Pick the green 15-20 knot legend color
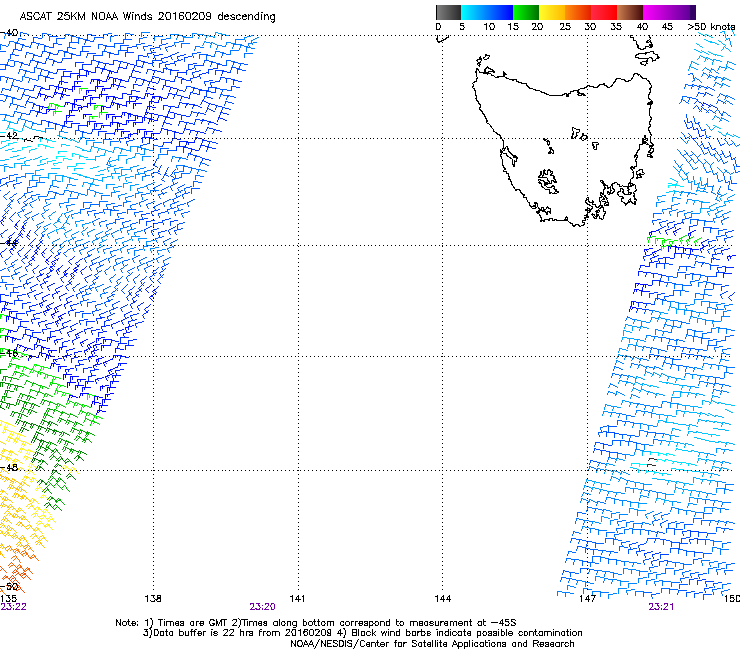The height and width of the screenshot is (650, 740). pyautogui.click(x=526, y=12)
